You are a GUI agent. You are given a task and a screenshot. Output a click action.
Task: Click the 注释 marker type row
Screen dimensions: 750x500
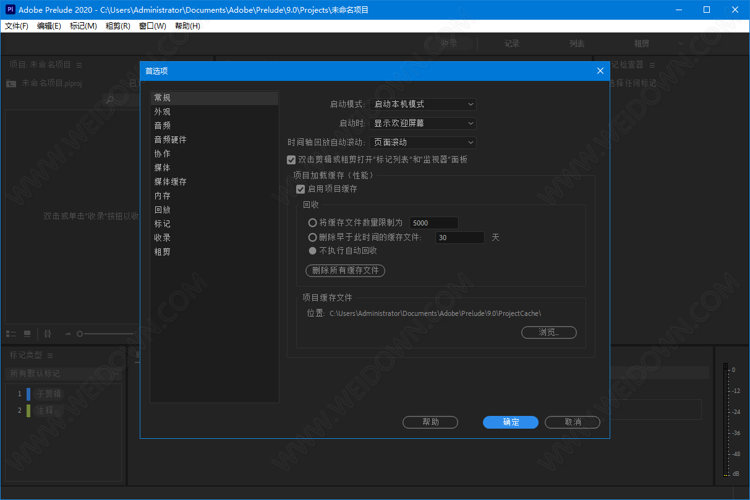pyautogui.click(x=65, y=411)
